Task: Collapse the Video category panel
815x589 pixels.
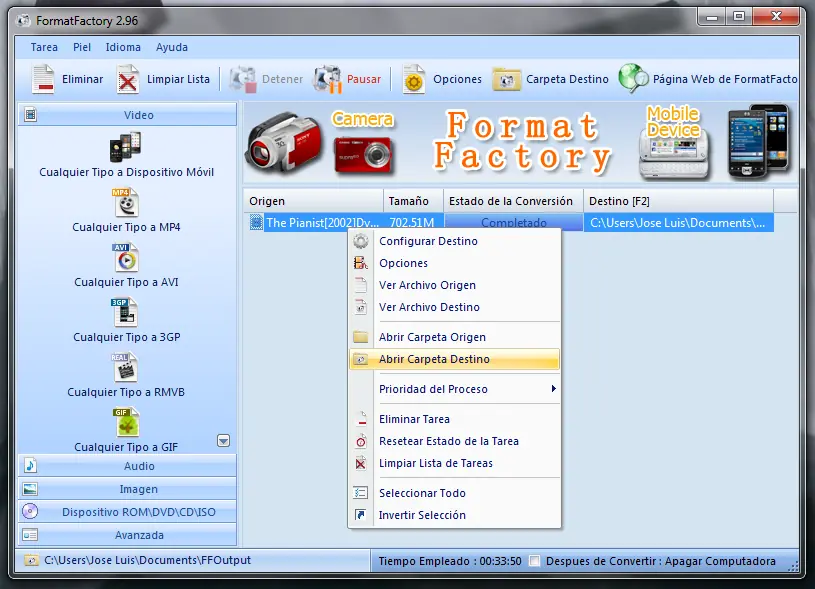Action: (128, 114)
